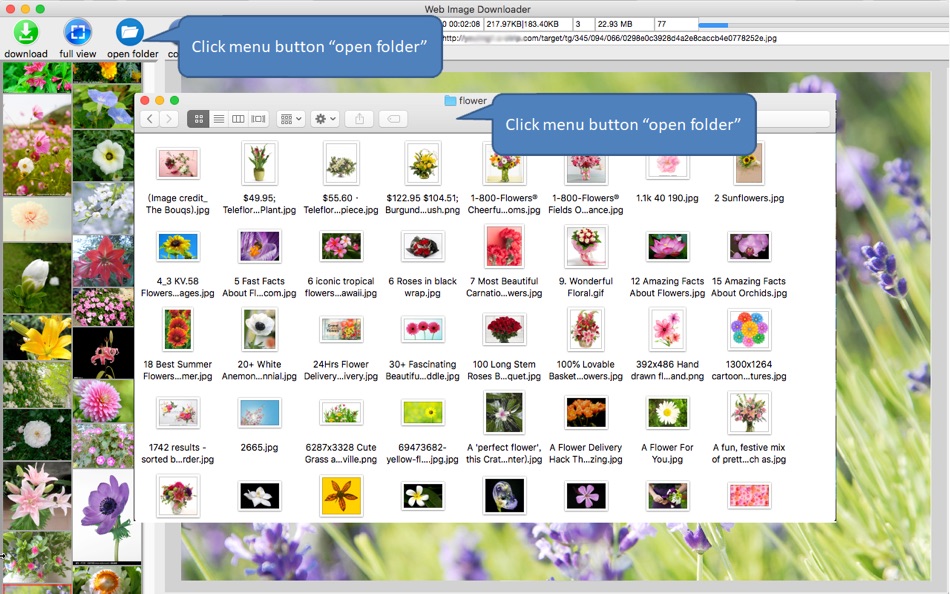Go forward in the flower Finder window
Image resolution: width=950 pixels, height=594 pixels.
(169, 119)
